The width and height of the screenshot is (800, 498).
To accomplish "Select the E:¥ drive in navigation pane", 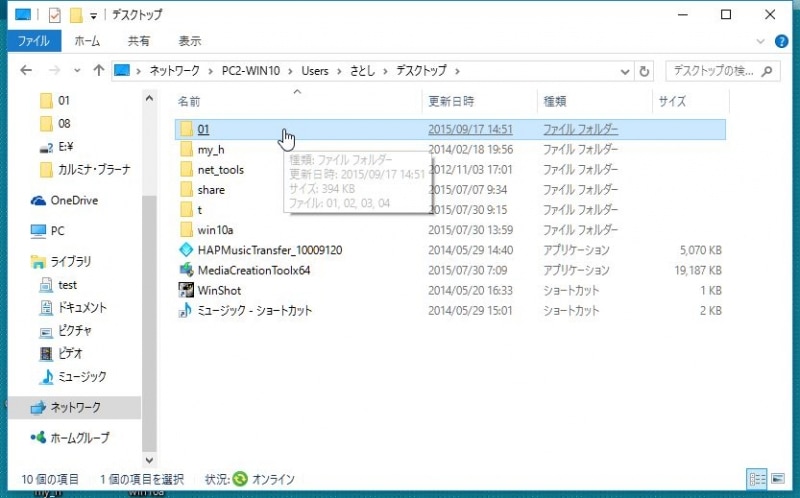I will 56,147.
